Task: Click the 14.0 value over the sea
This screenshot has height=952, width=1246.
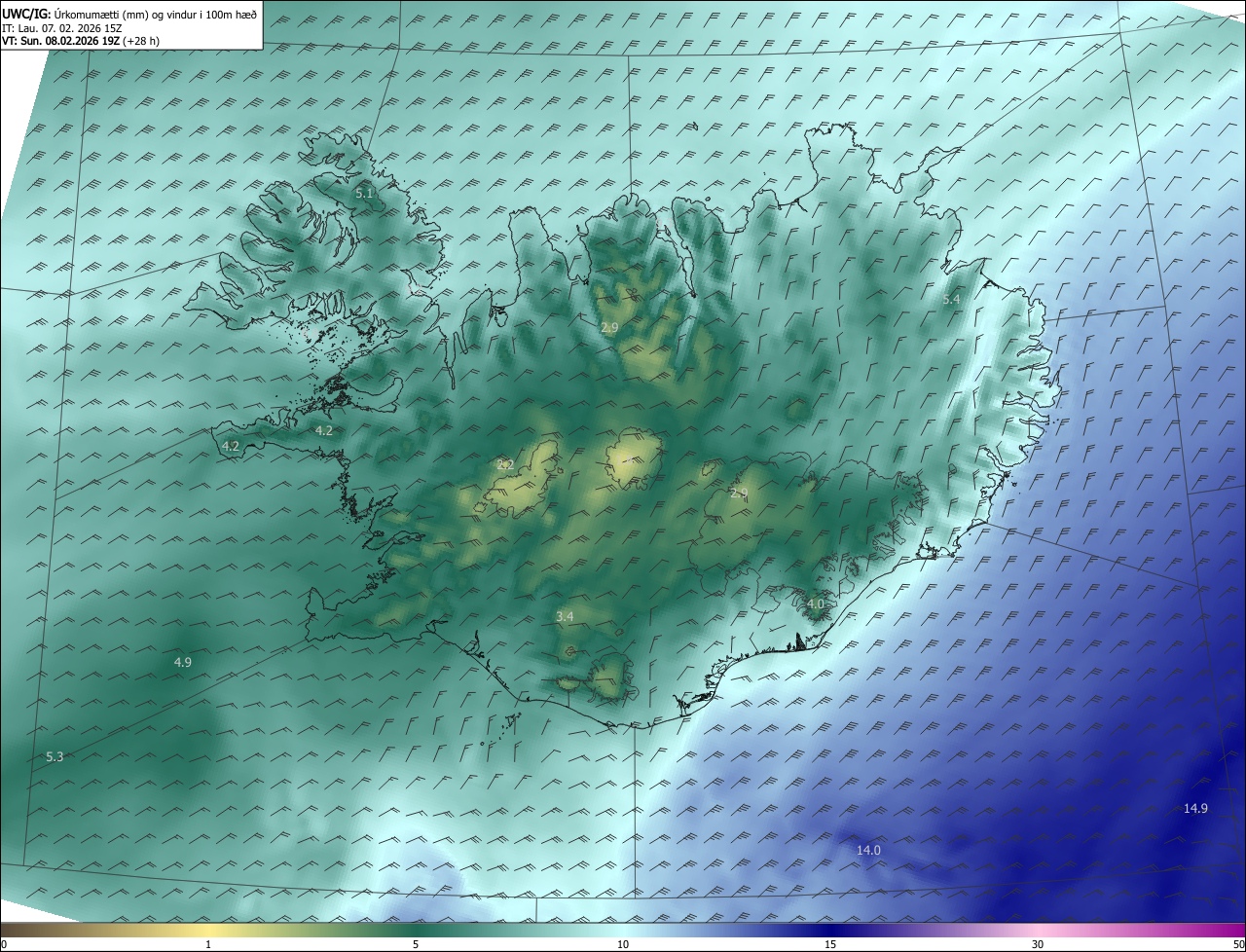Action: tap(868, 850)
